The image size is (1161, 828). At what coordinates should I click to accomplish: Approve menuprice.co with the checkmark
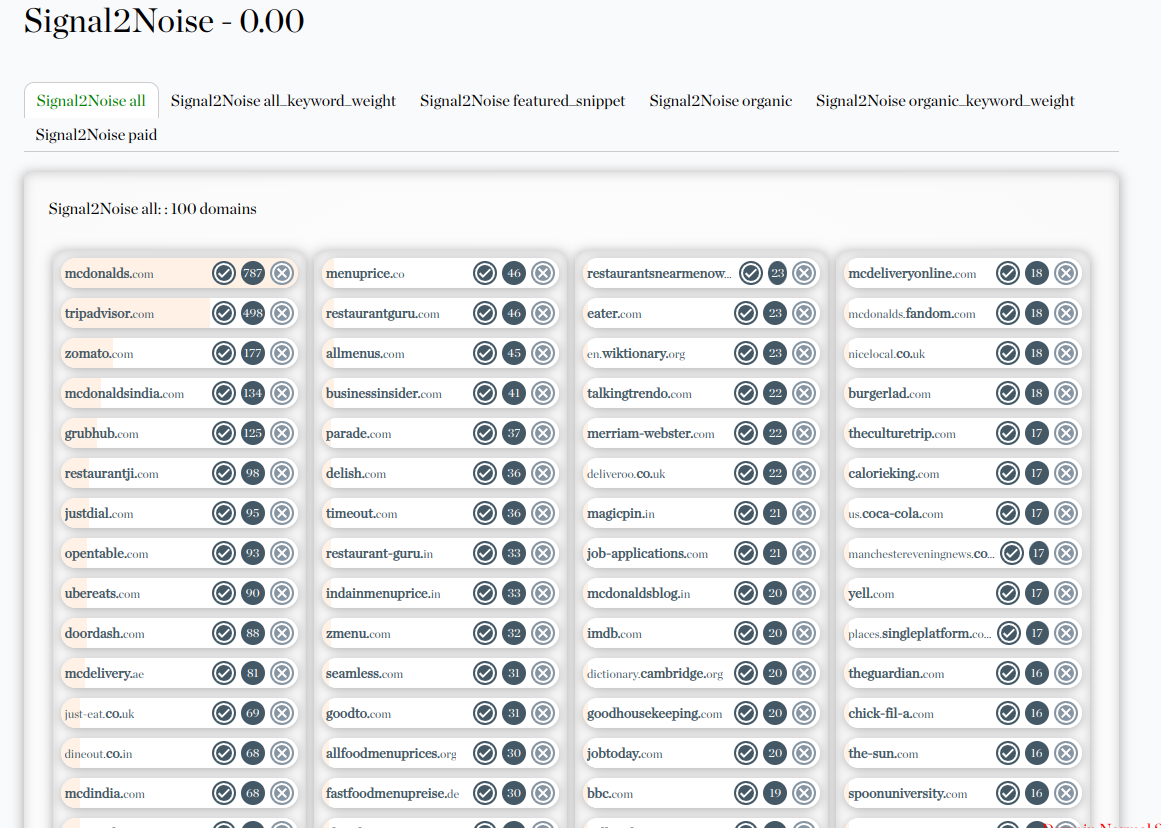[x=485, y=273]
